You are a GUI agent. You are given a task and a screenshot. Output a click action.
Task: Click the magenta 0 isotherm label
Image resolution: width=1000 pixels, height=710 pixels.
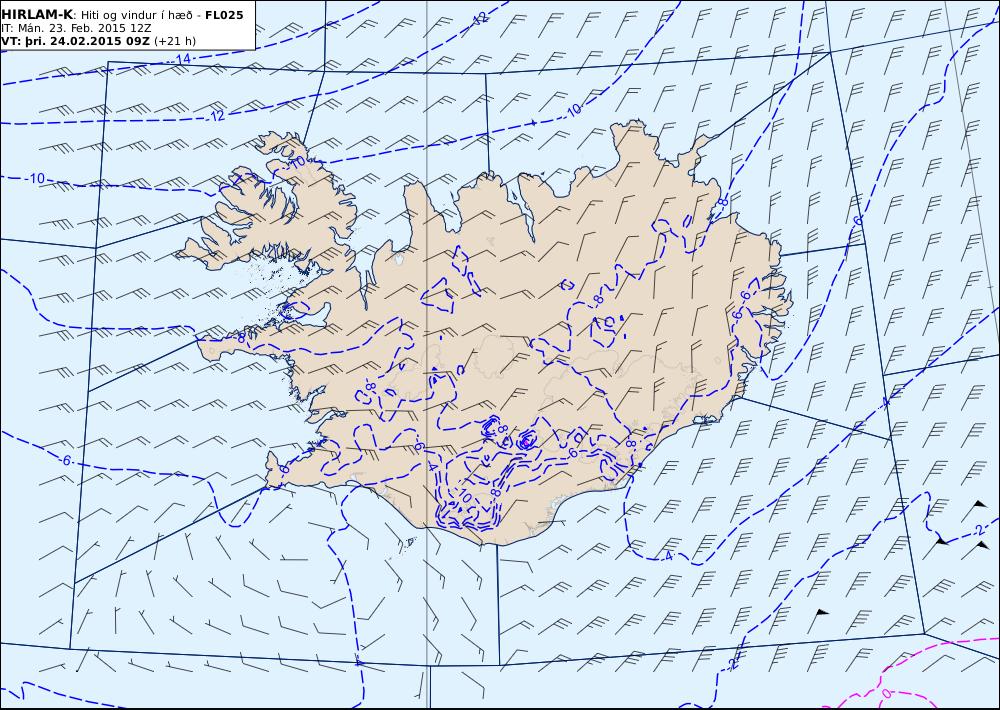885,693
